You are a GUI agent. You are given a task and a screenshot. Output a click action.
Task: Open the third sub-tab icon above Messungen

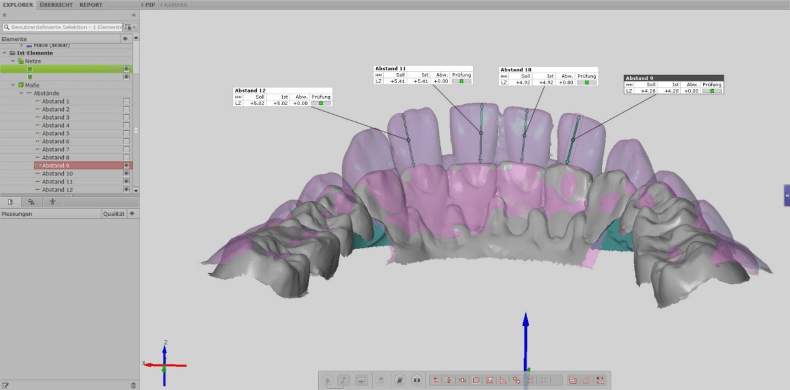[52, 202]
